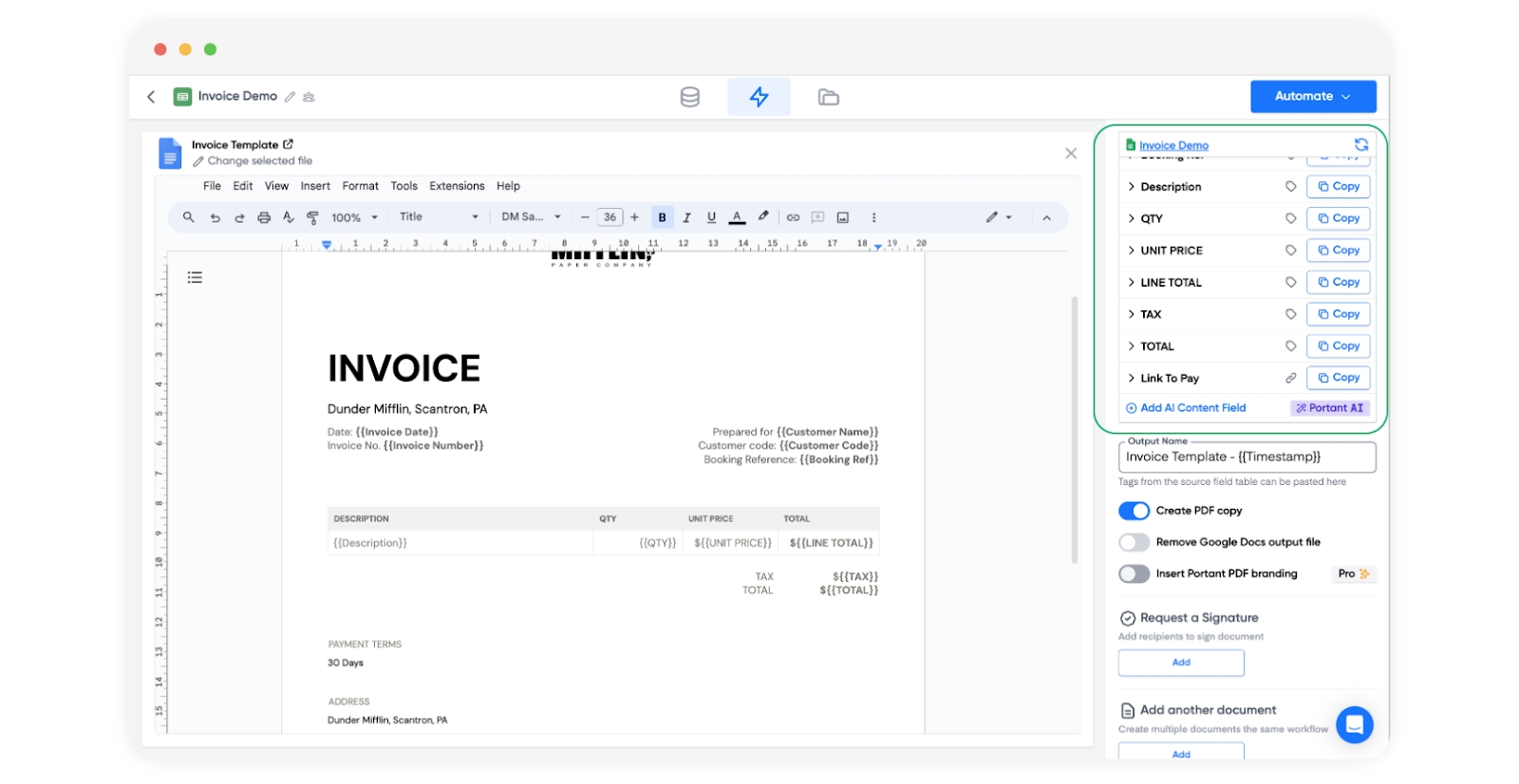Click the print icon in toolbar
Image resolution: width=1519 pixels, height=784 pixels.
[x=264, y=217]
